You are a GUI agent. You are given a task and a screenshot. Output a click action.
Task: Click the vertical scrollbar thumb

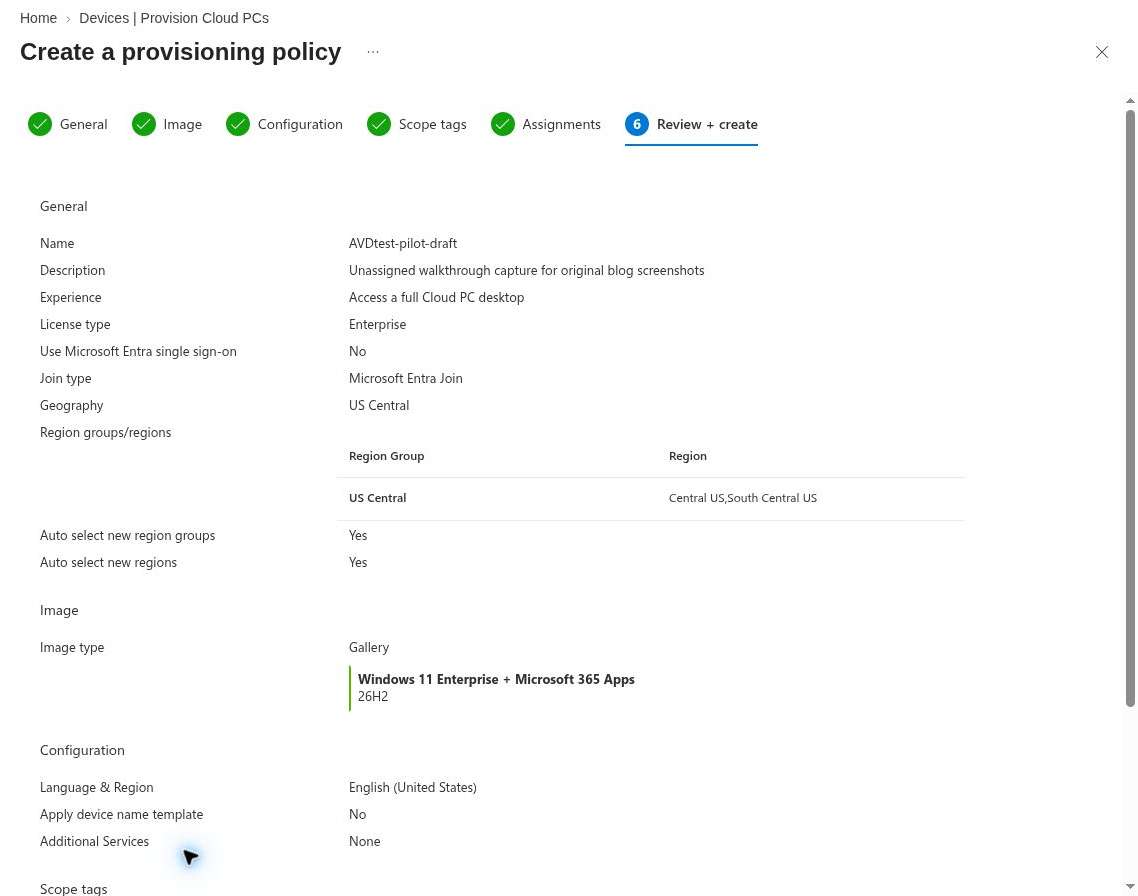point(1130,408)
